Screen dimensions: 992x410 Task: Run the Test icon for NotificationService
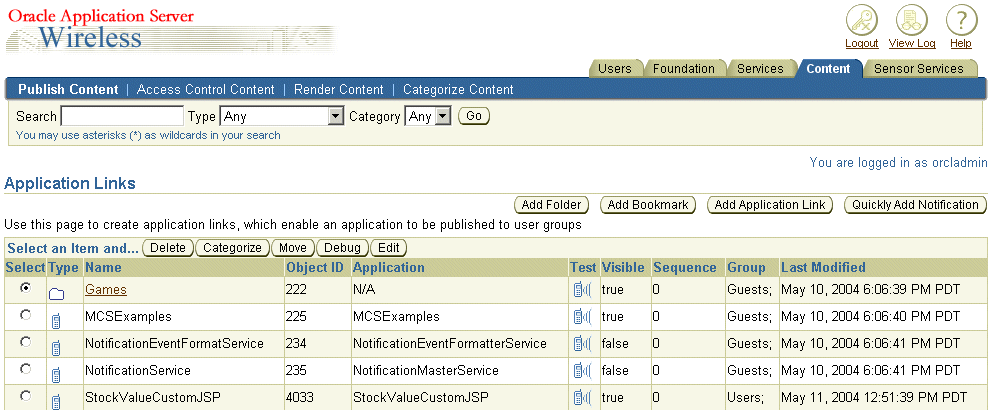tap(582, 370)
